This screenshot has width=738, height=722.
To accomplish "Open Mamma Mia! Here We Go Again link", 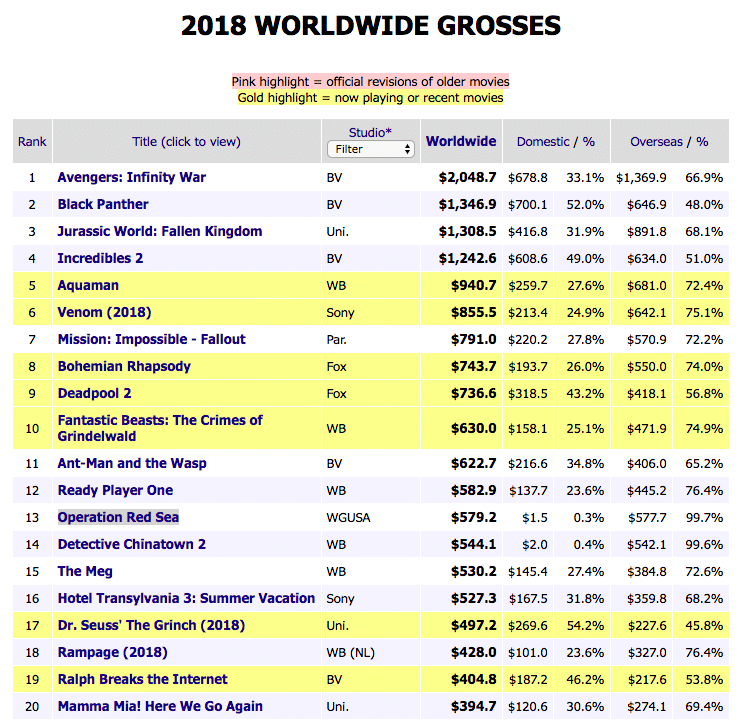I will 160,706.
